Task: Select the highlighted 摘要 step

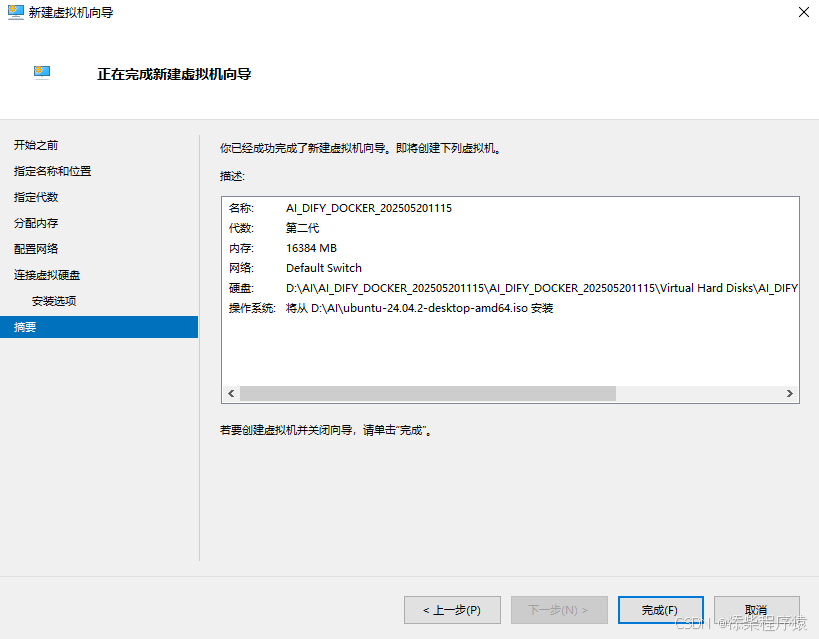Action: coord(99,327)
